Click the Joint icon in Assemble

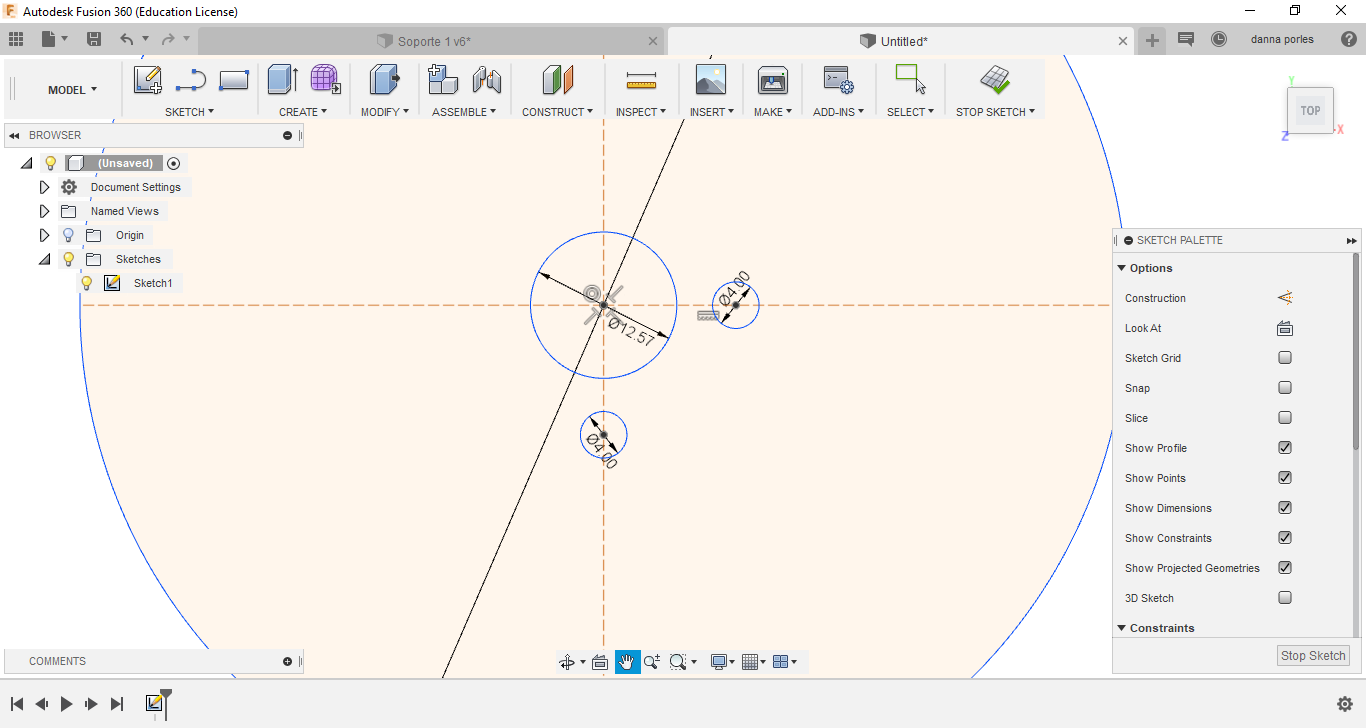(x=486, y=80)
